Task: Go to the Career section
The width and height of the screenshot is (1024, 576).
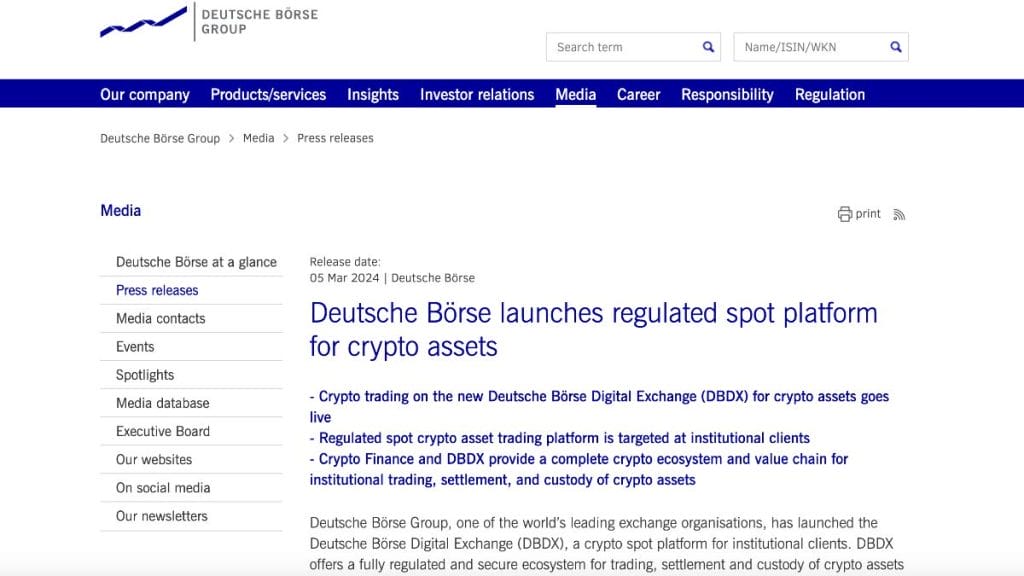Action: [639, 95]
